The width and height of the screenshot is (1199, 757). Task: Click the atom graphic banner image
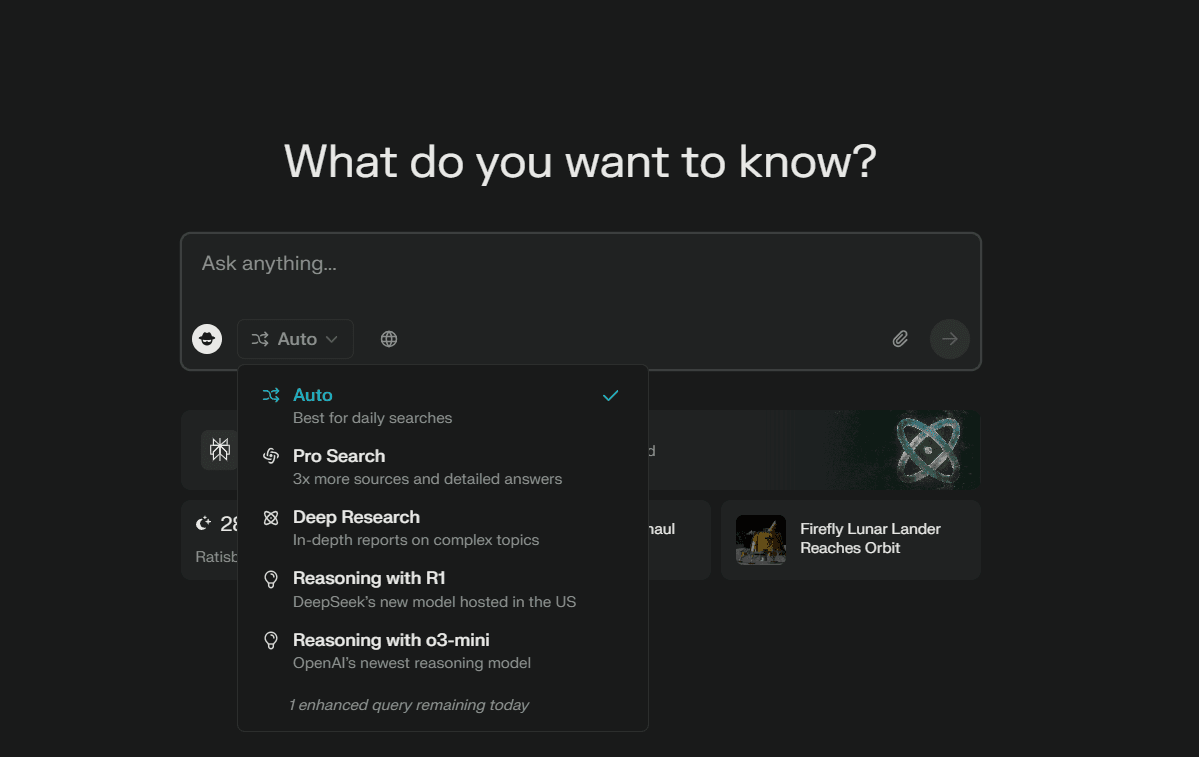click(x=927, y=450)
